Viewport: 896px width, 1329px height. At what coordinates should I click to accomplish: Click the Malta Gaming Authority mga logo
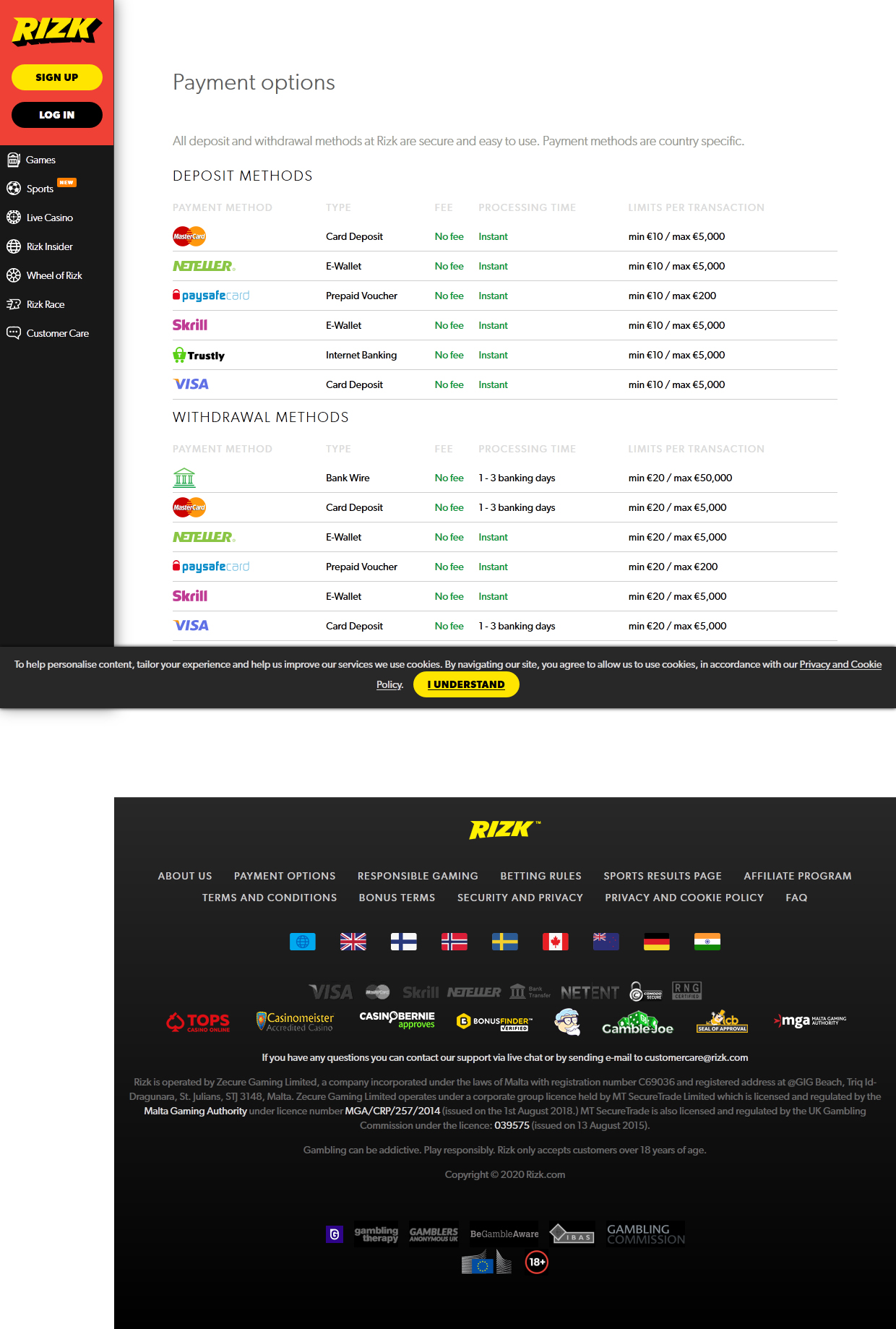809,1020
